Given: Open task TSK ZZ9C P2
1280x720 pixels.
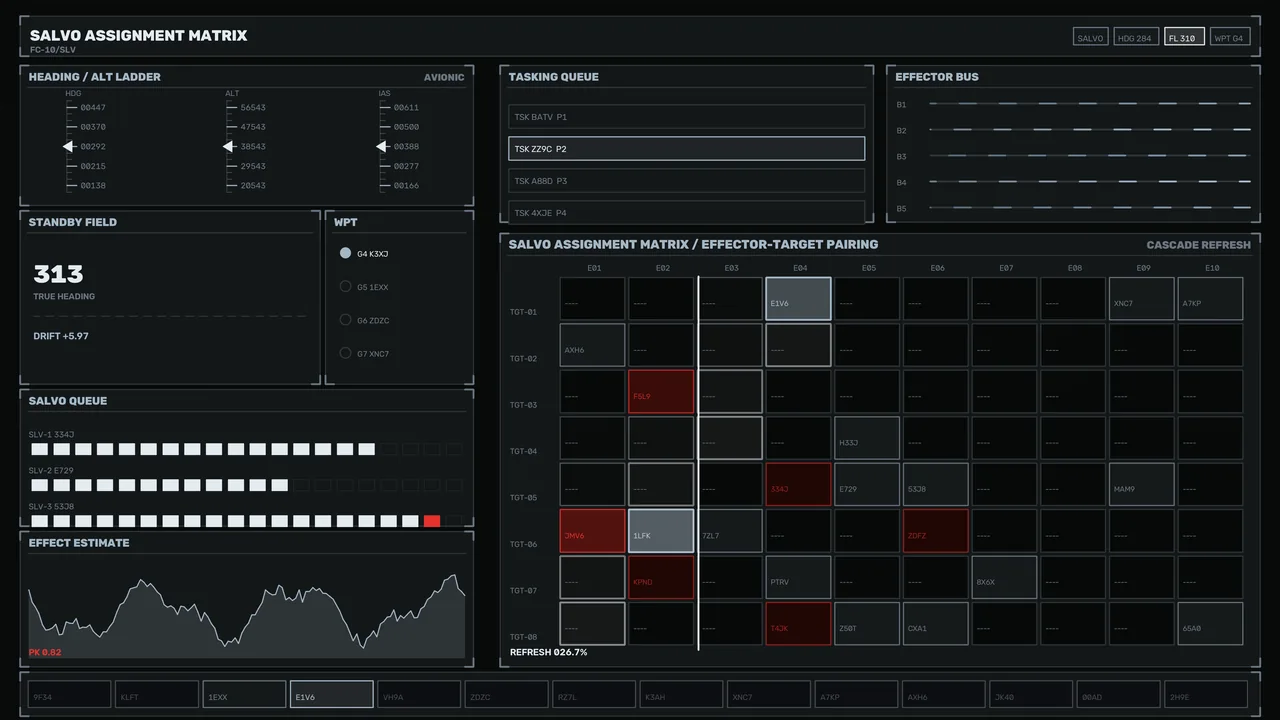Looking at the screenshot, I should coord(686,149).
